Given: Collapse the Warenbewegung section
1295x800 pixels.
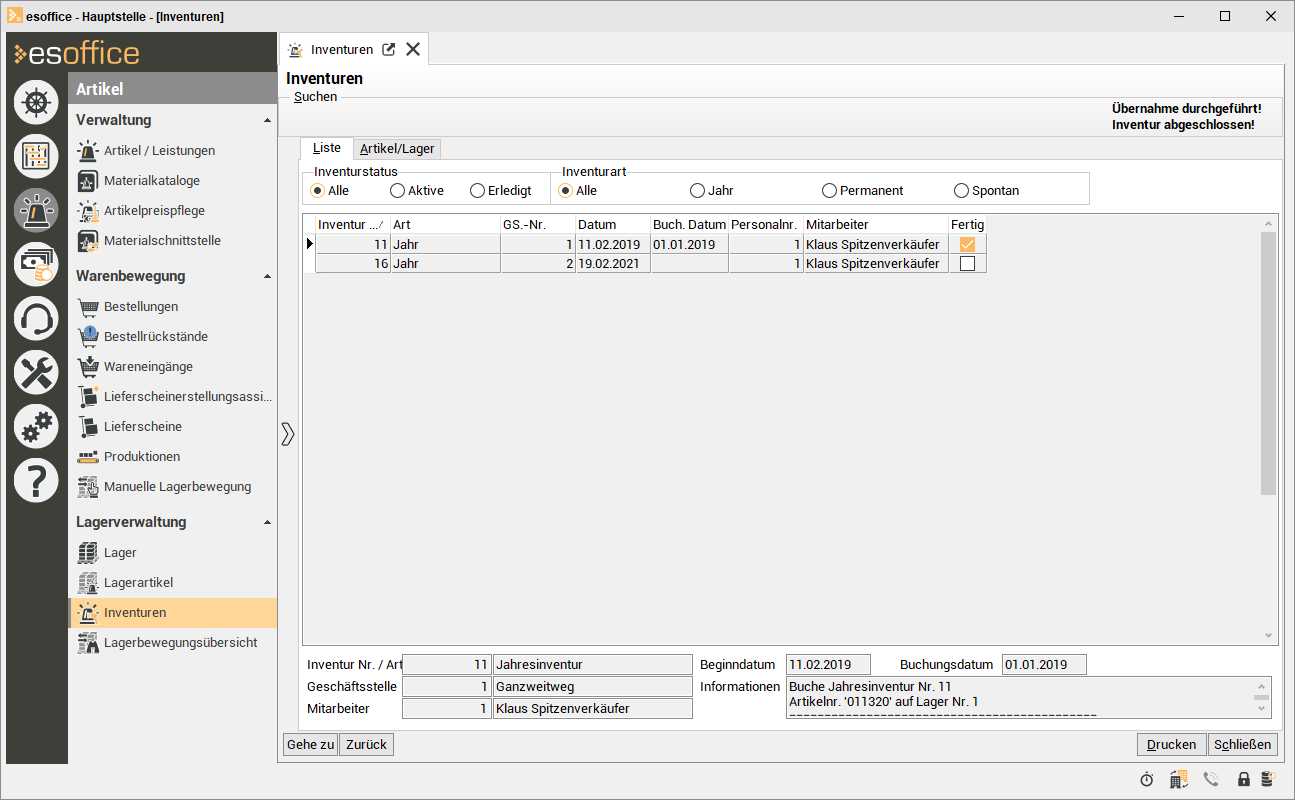Looking at the screenshot, I should (267, 277).
